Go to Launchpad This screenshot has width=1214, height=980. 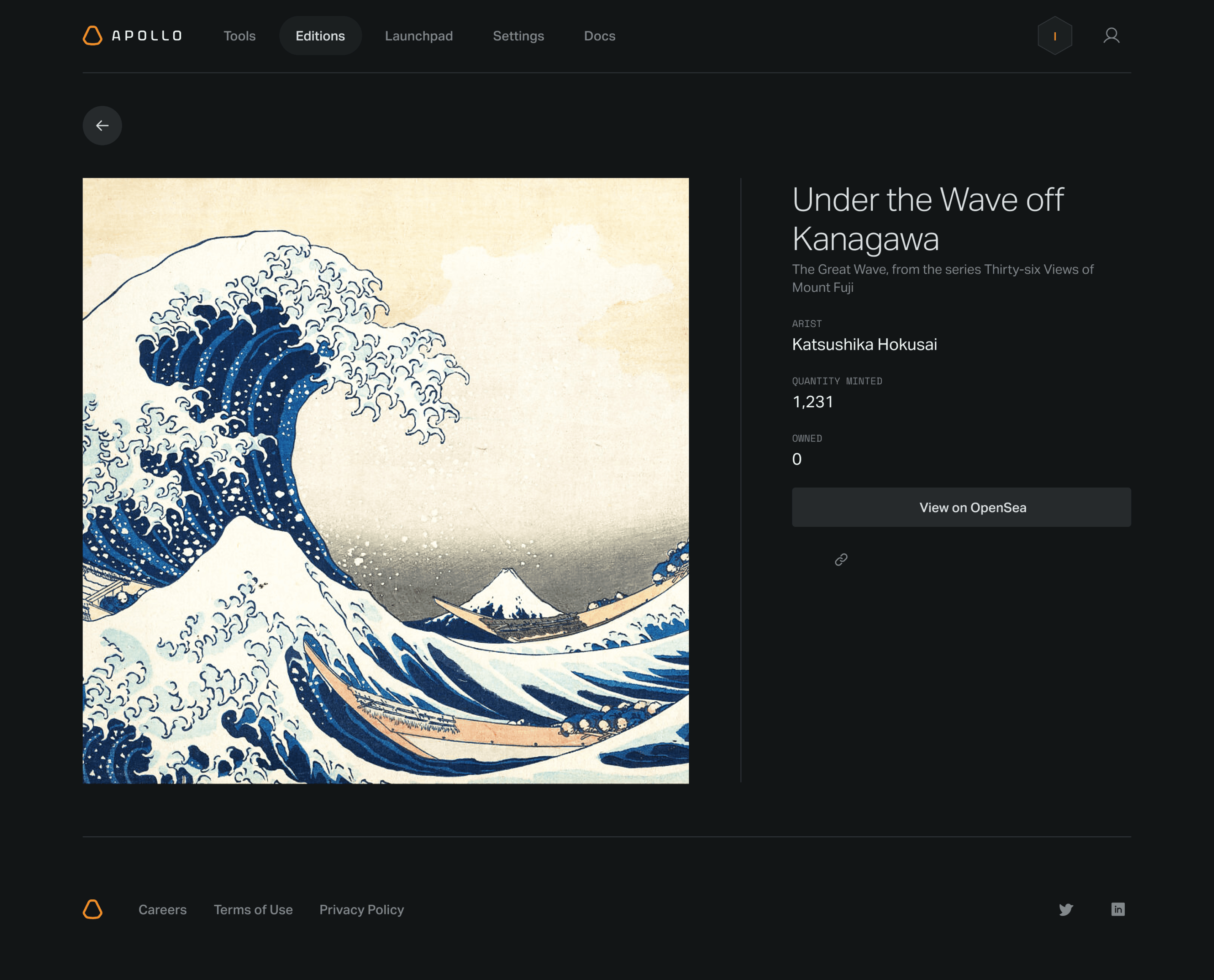tap(419, 36)
